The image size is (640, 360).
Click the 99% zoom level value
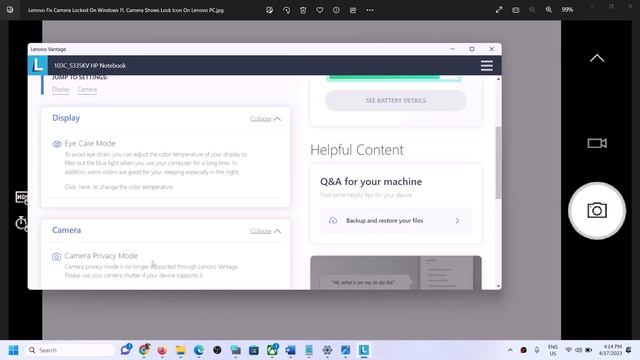tap(567, 10)
